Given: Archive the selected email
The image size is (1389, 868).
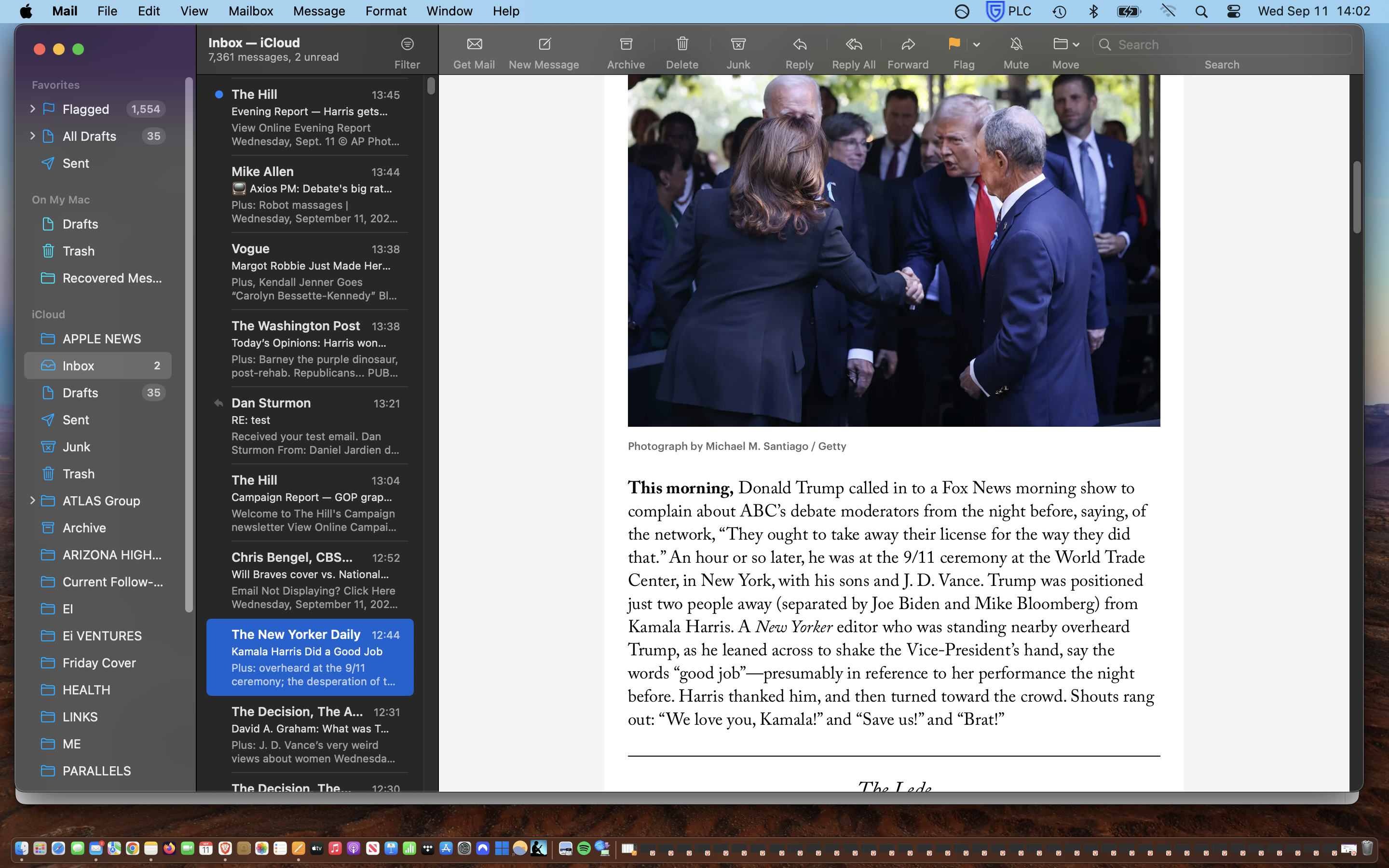Looking at the screenshot, I should click(626, 44).
